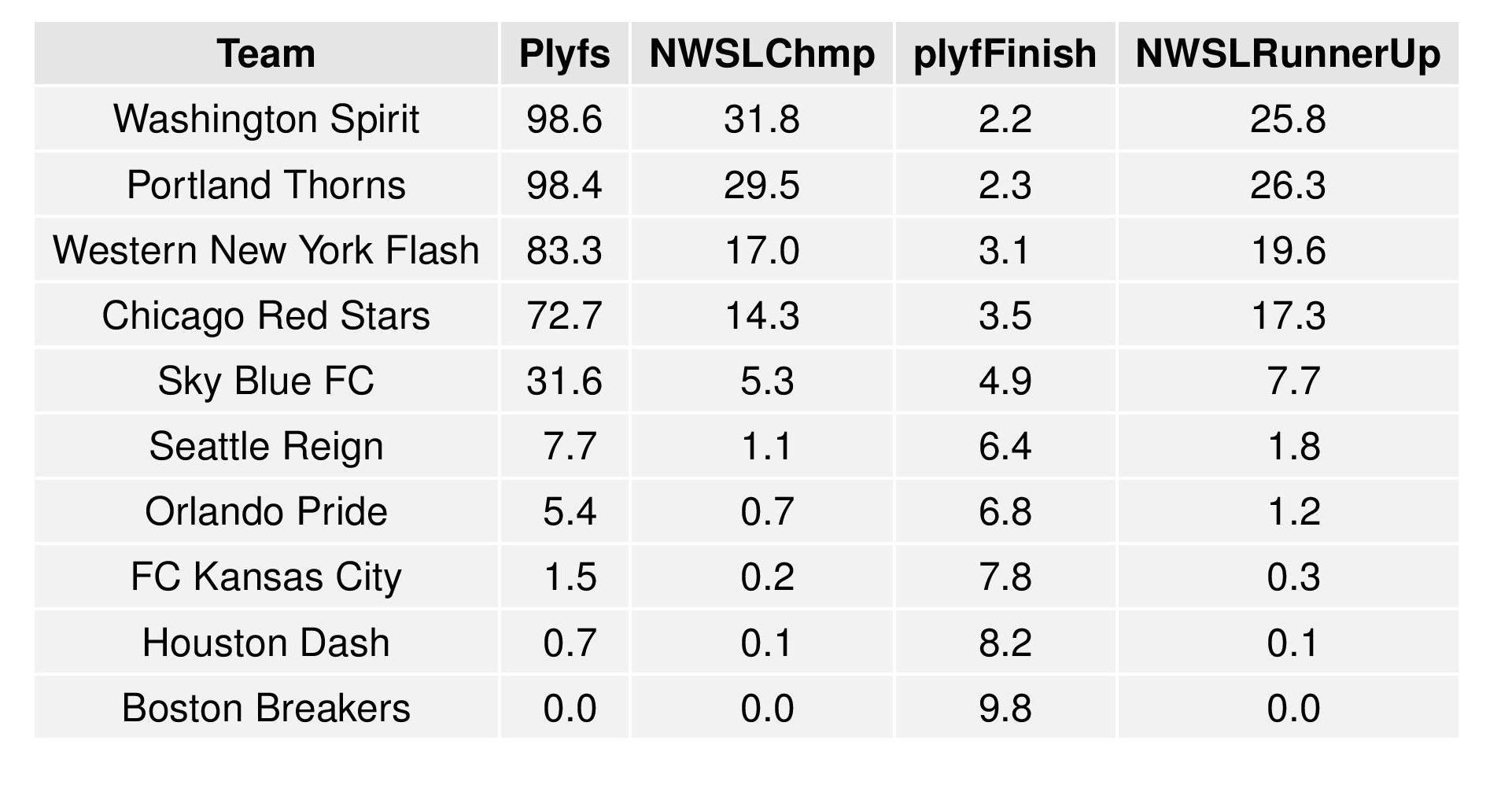Select the Boston Breakers team cell
Viewport: 1512px width, 785px height.
coord(266,708)
